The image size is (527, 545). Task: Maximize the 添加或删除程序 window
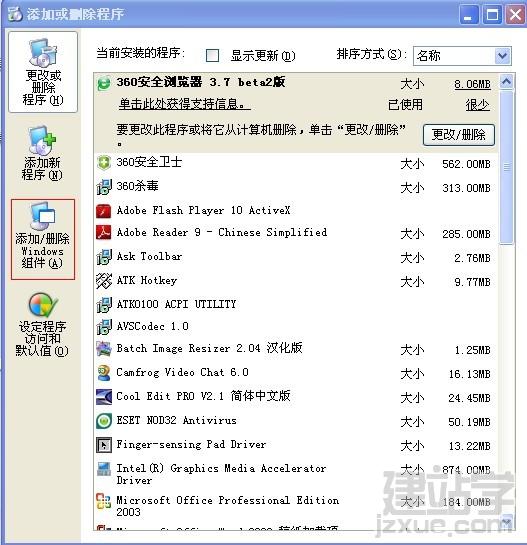click(x=492, y=15)
